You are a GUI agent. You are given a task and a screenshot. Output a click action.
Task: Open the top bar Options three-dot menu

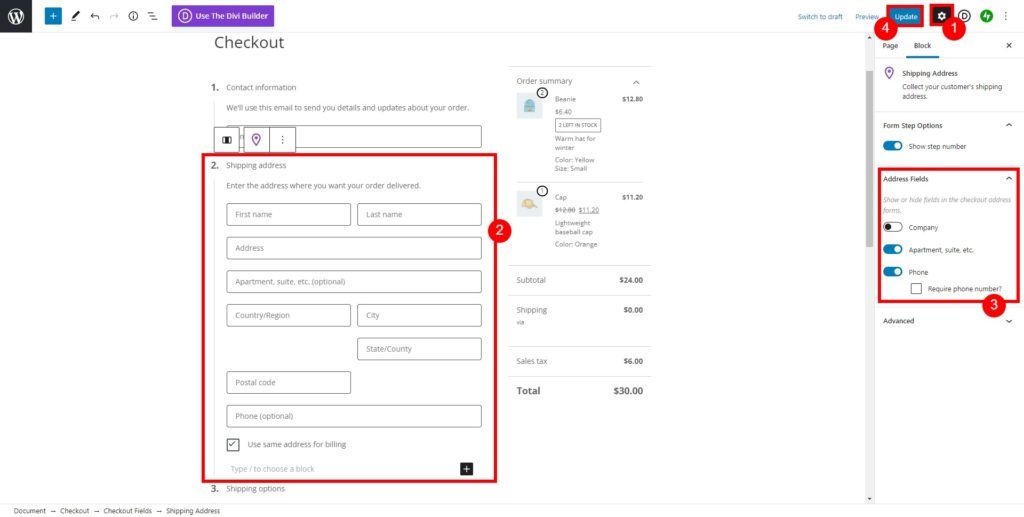tap(1006, 16)
